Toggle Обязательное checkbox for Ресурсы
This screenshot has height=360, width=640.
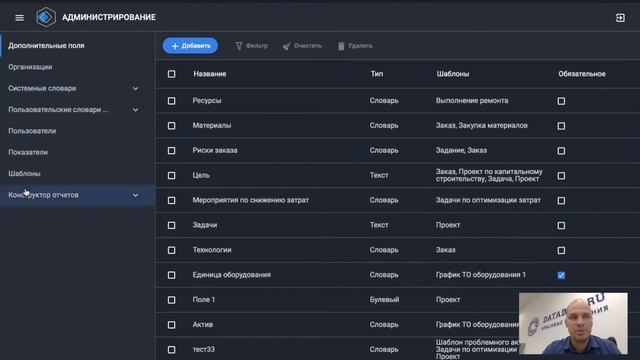pyautogui.click(x=561, y=101)
